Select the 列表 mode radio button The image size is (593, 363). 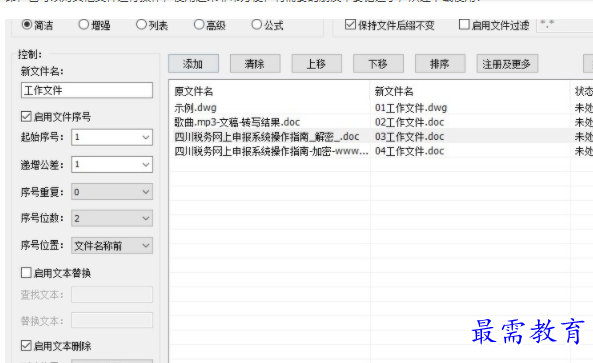[x=141, y=25]
